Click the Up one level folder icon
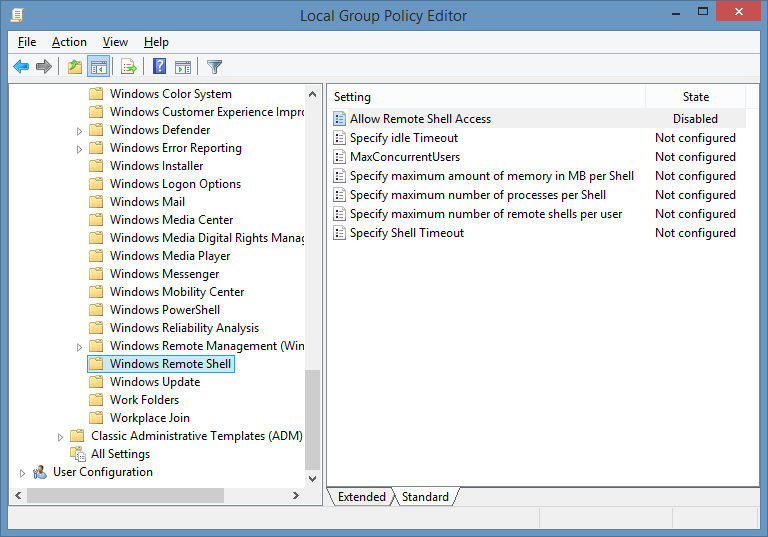 coord(75,66)
